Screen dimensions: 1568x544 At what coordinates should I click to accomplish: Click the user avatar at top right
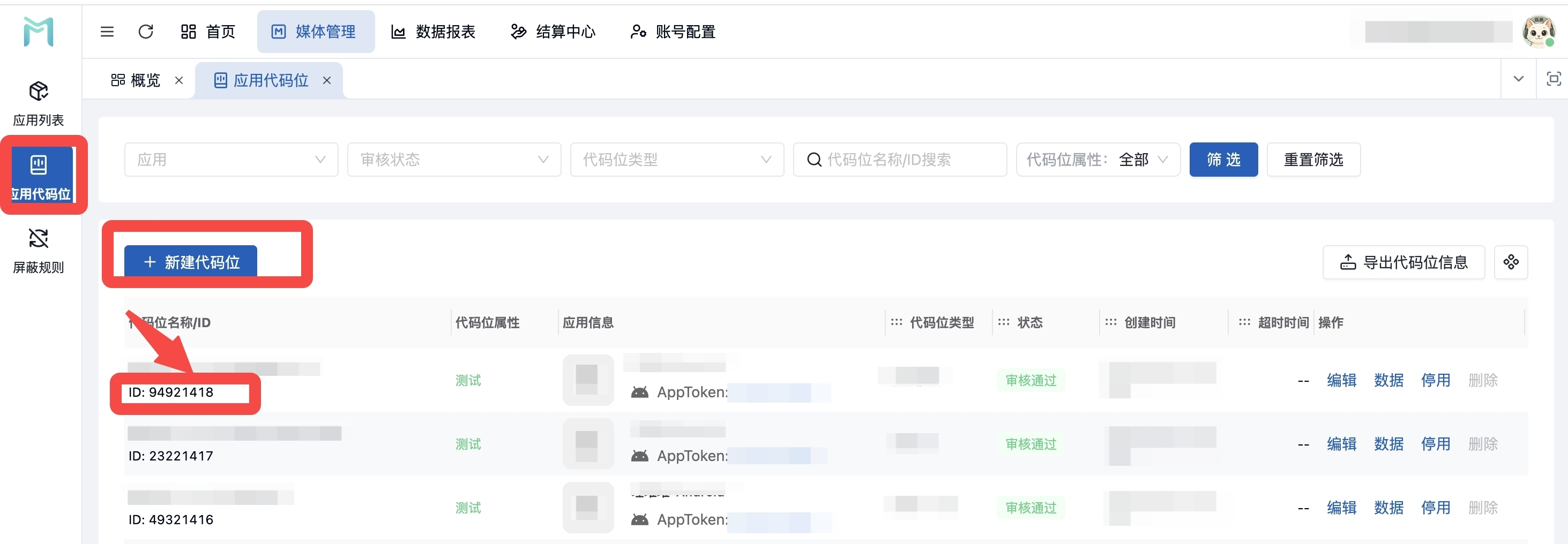[1538, 32]
